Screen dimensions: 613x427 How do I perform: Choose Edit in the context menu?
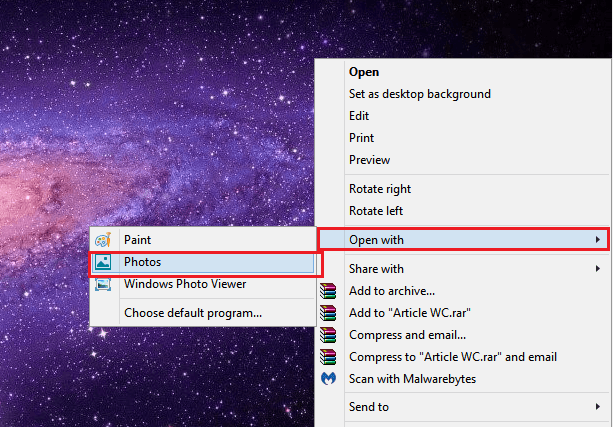click(463, 116)
